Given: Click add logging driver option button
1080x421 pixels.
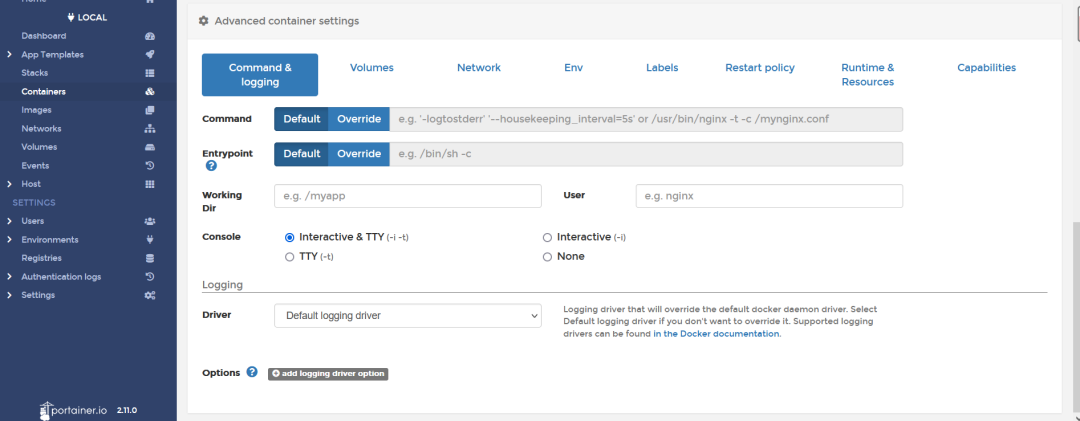Looking at the screenshot, I should coord(327,373).
